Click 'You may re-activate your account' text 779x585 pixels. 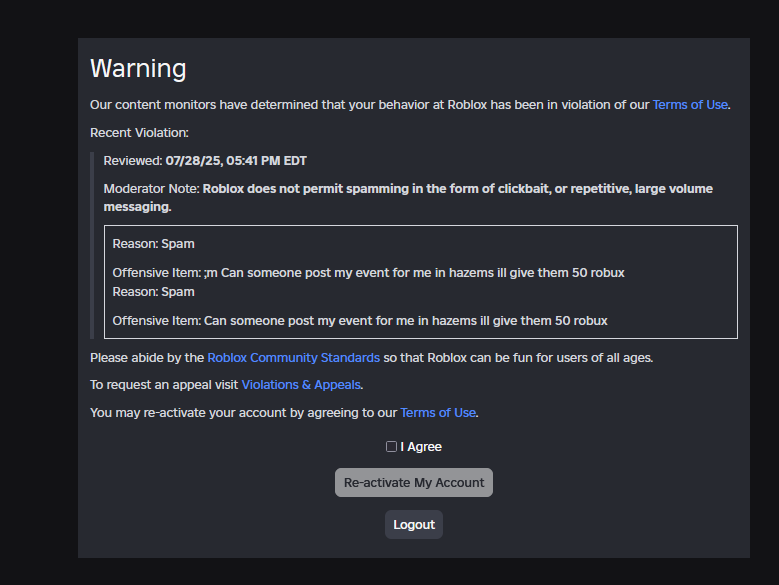243,412
